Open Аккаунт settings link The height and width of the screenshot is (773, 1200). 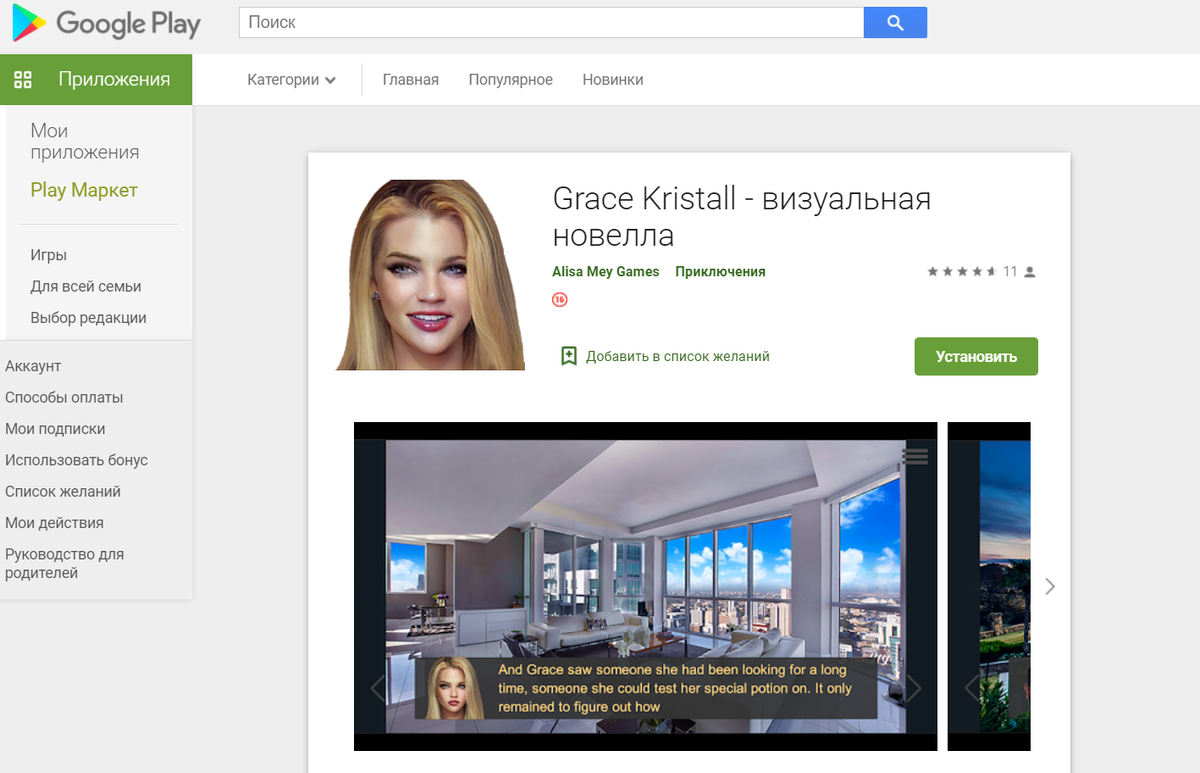click(x=33, y=366)
